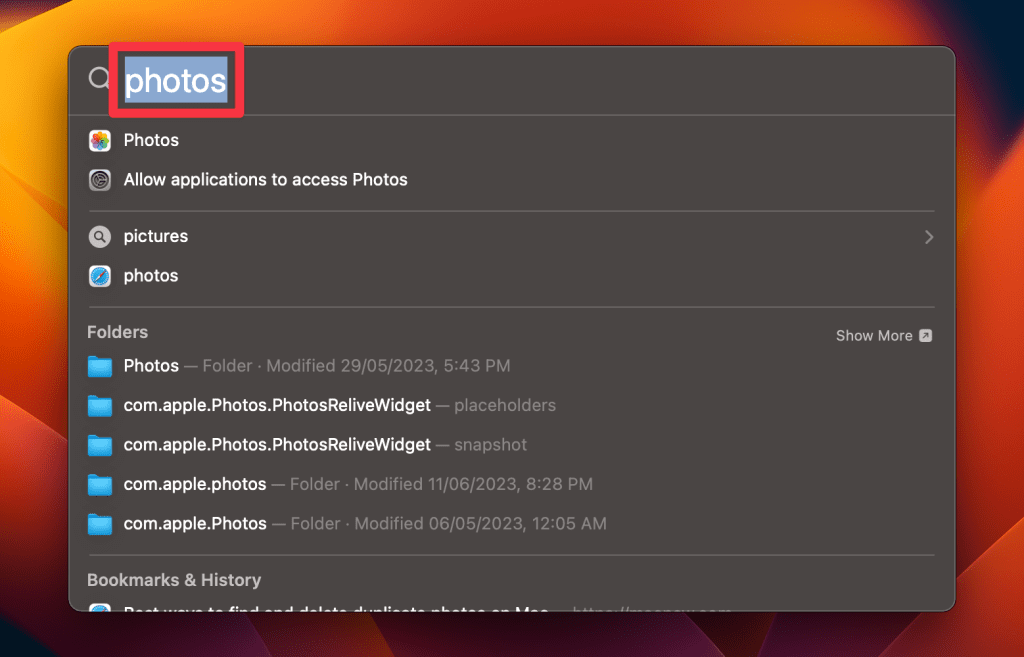The height and width of the screenshot is (657, 1024).
Task: Open the Photos app icon result
Action: (x=100, y=140)
